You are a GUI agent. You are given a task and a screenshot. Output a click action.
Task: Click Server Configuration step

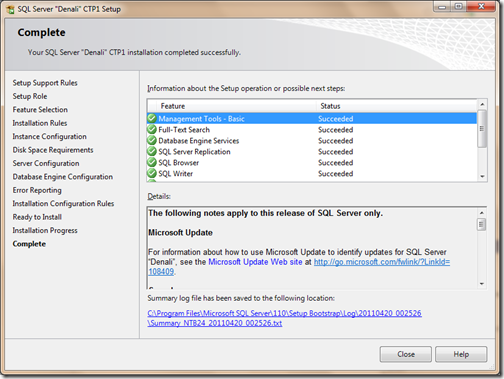click(46, 163)
